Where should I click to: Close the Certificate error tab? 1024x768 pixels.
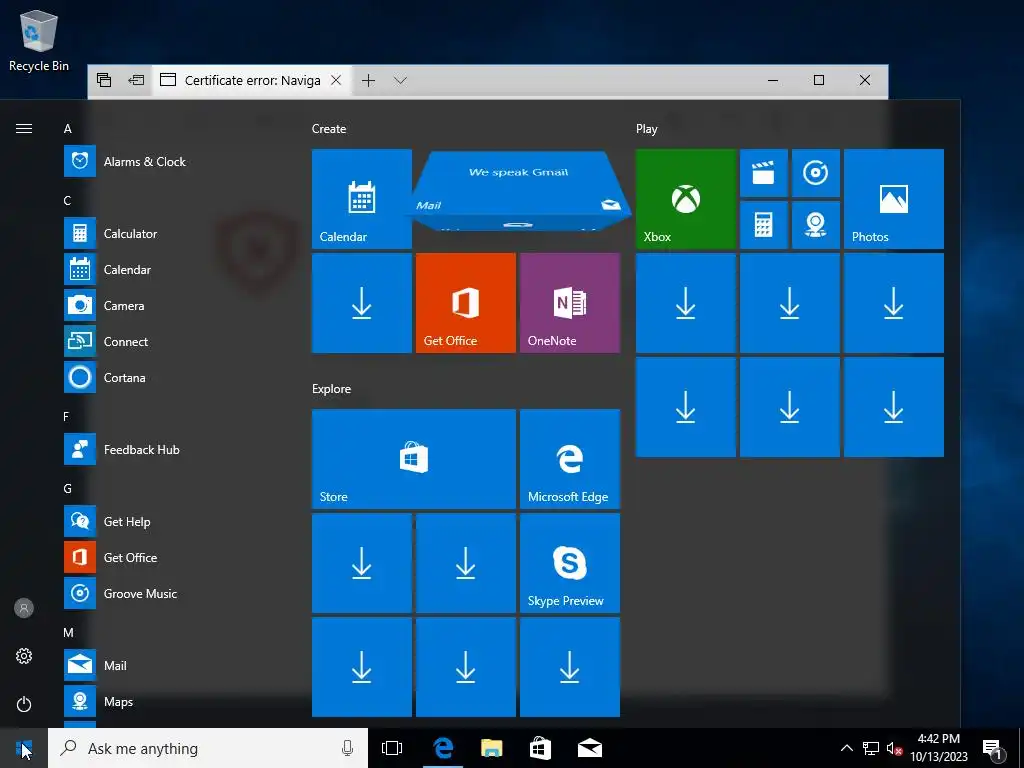336,80
